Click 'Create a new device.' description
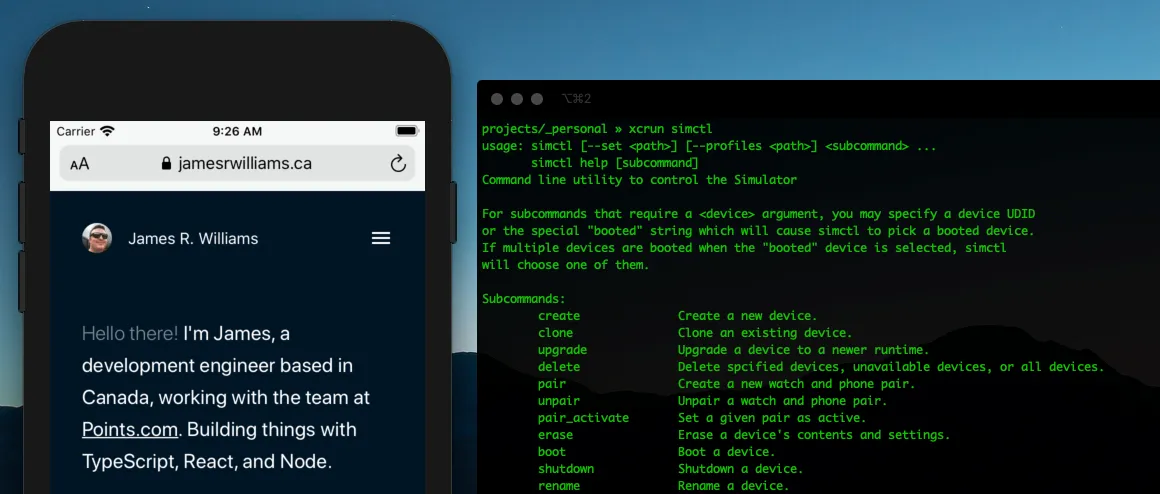Screen dimensions: 1160x494 (747, 316)
